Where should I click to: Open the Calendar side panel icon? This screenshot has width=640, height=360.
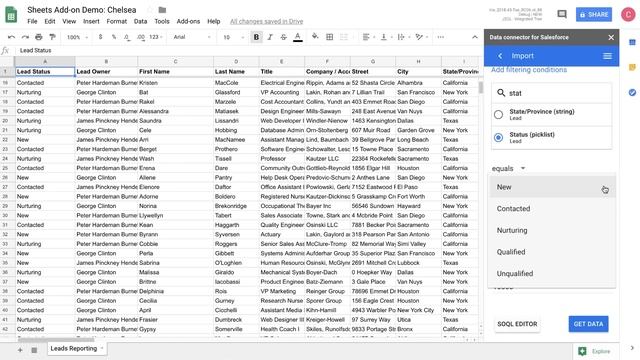[x=632, y=42]
